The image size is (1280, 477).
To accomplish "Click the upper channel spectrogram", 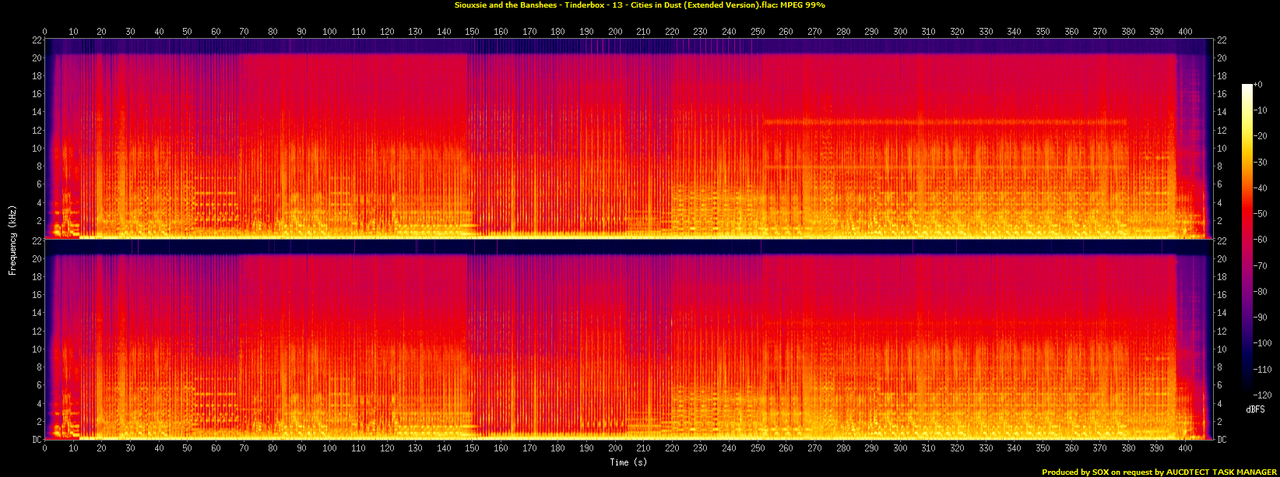I will point(629,138).
